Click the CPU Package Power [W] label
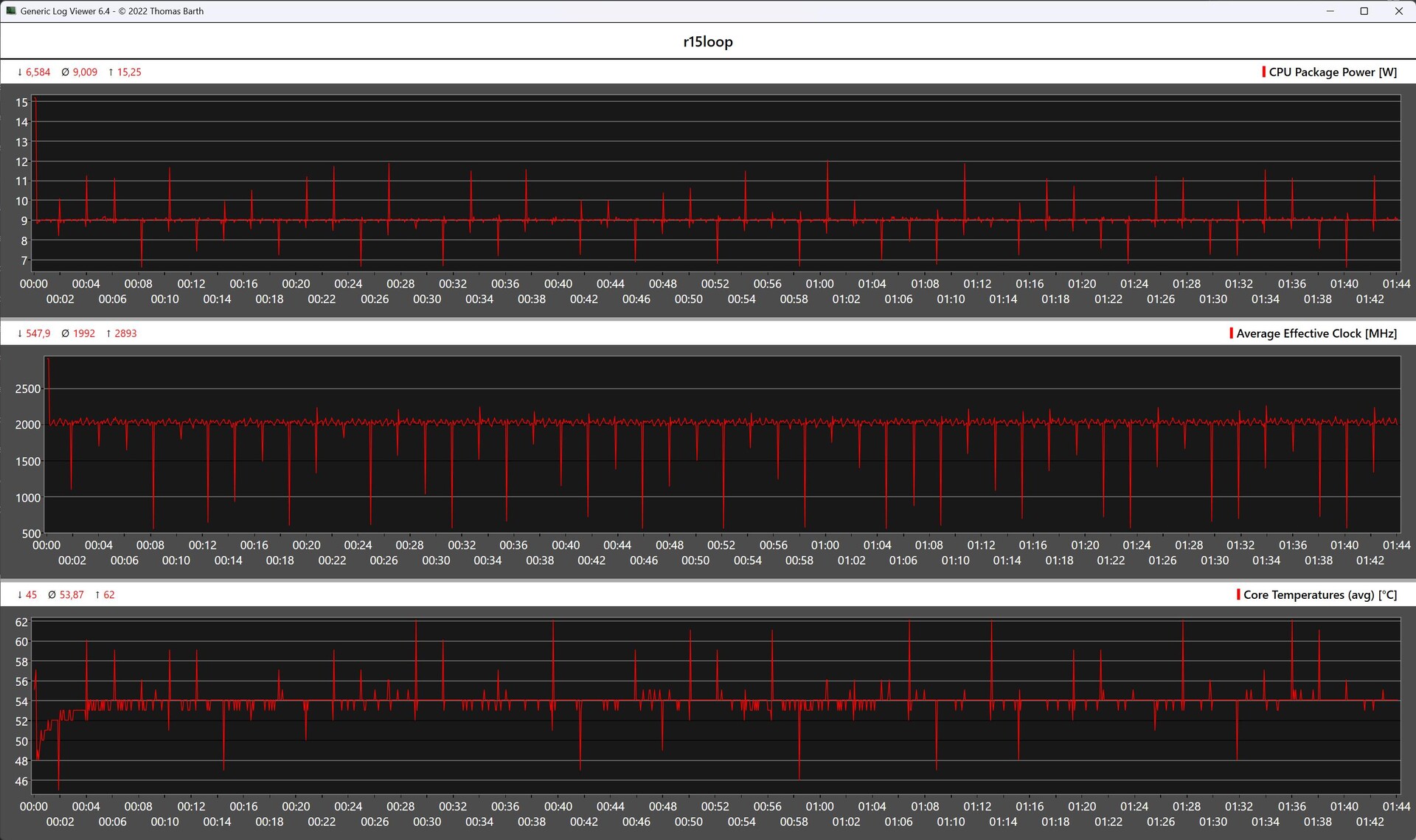This screenshot has height=840, width=1416. tap(1333, 72)
